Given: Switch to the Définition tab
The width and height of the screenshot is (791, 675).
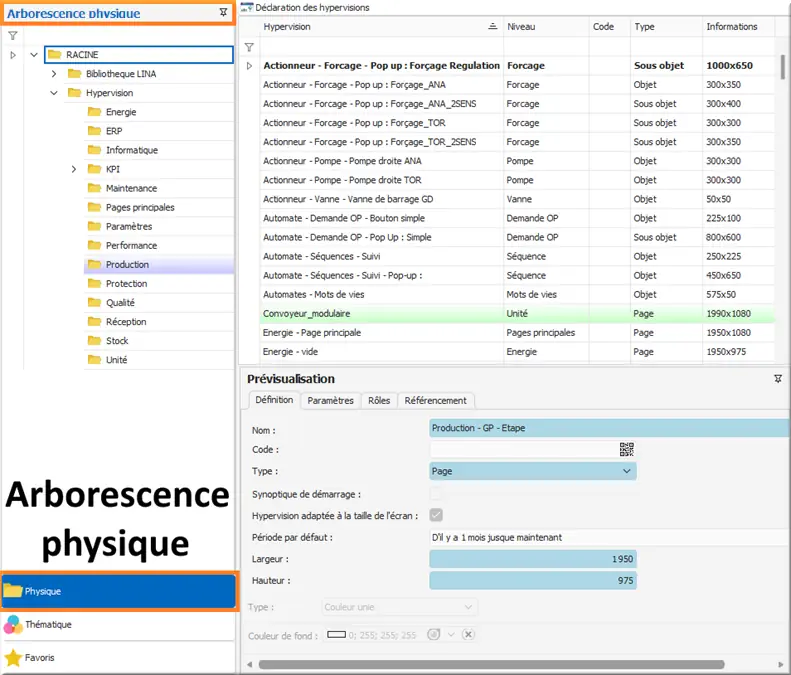Looking at the screenshot, I should coord(274,400).
